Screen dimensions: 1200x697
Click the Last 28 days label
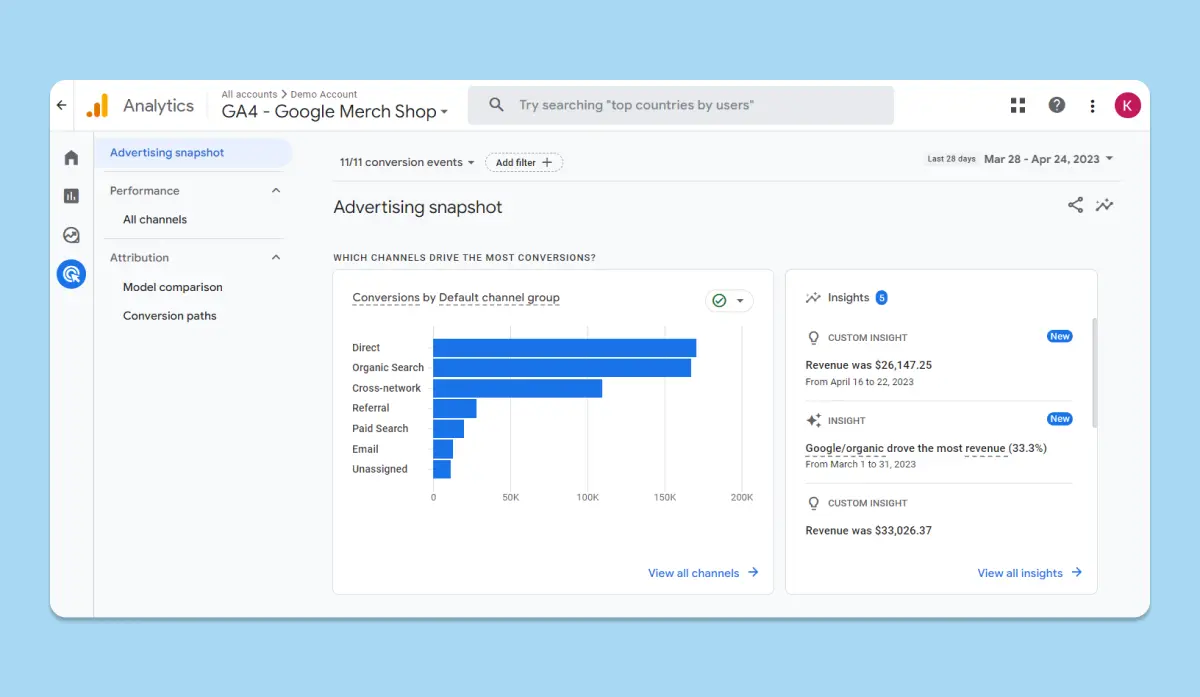(951, 159)
